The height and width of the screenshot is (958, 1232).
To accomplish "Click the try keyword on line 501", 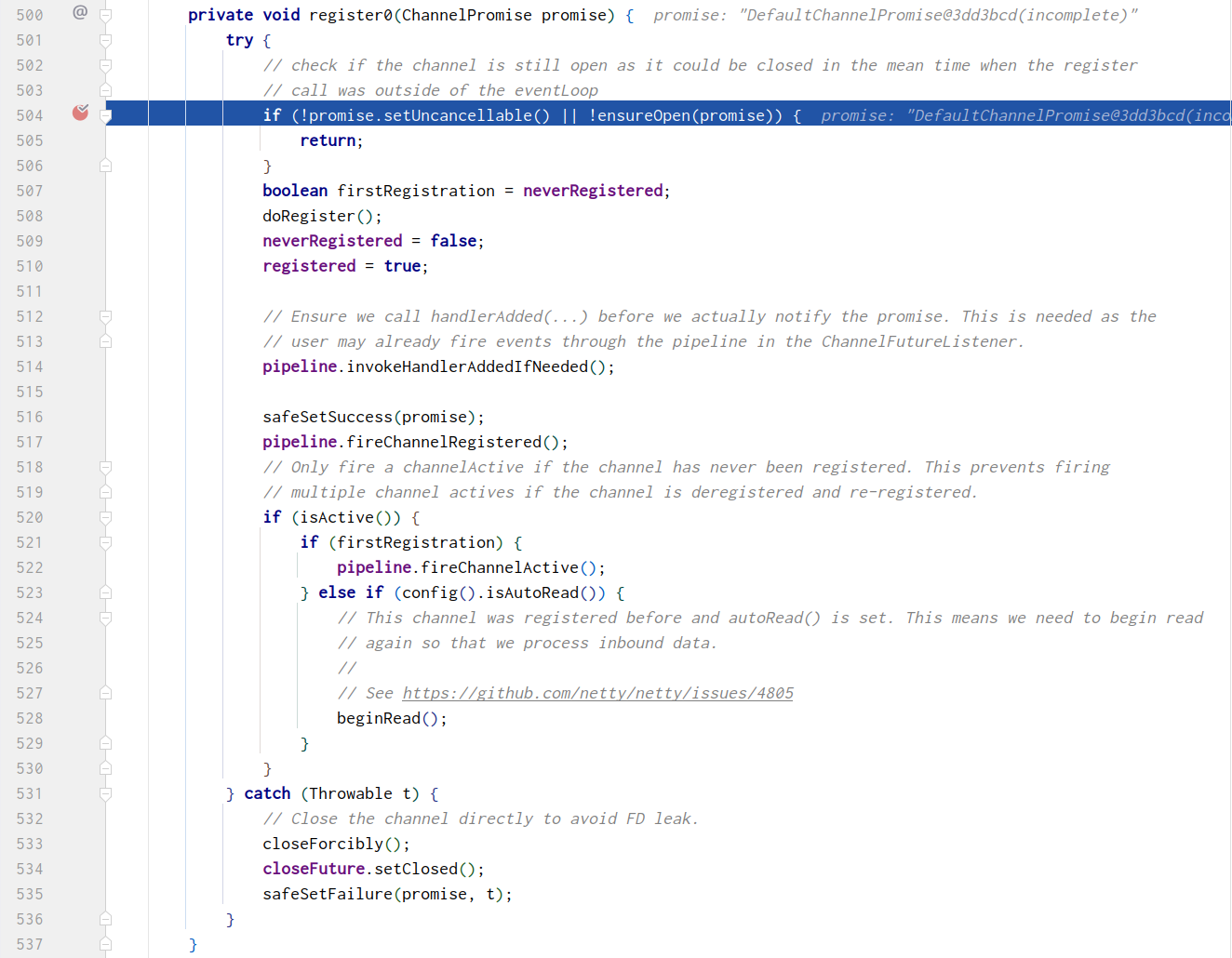I will coord(239,40).
